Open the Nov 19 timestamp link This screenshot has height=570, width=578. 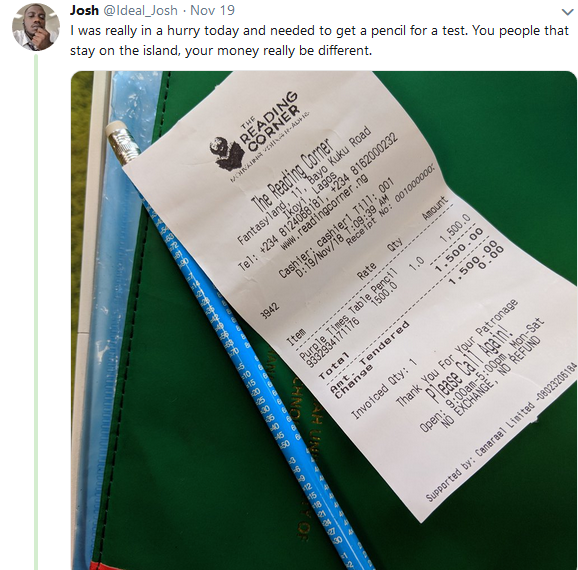(212, 10)
